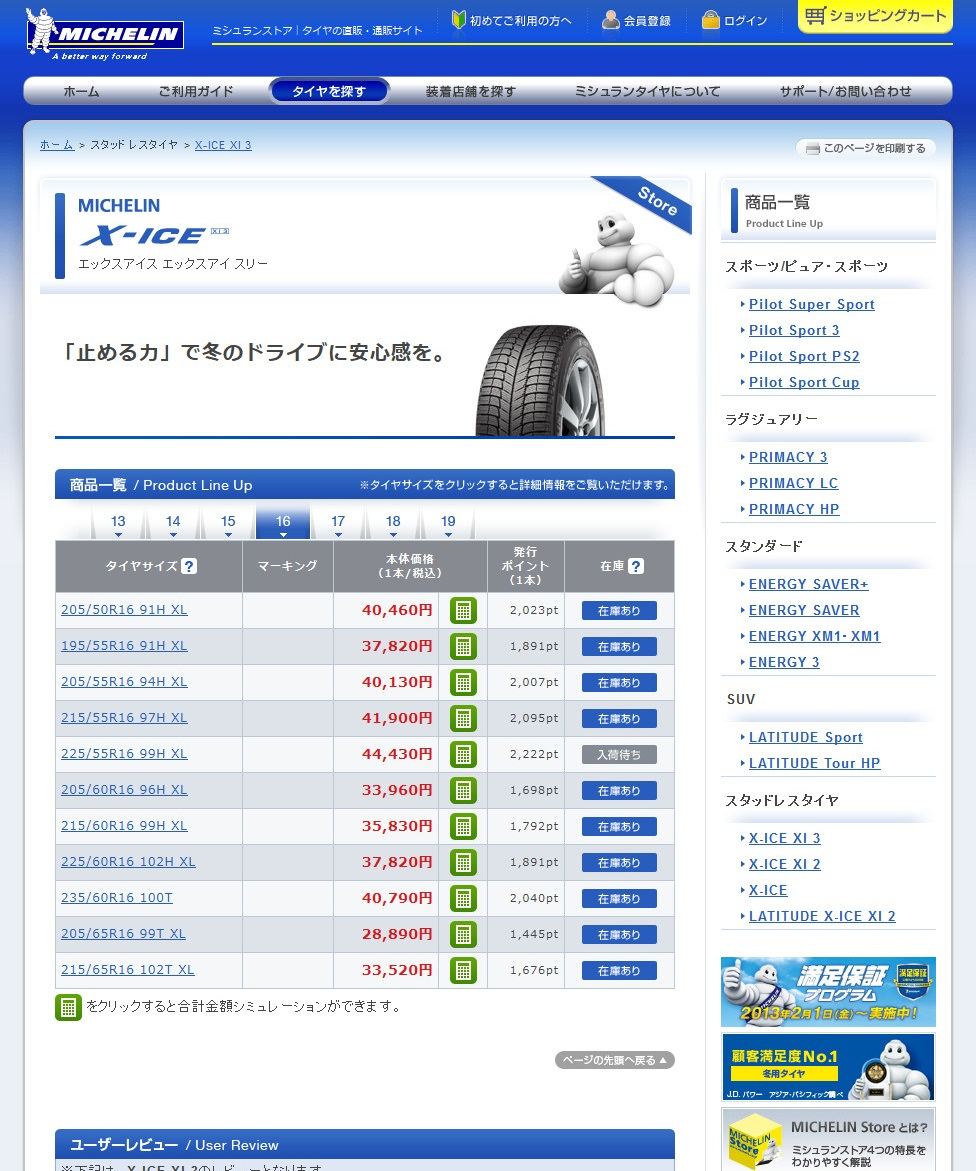Screen dimensions: 976x1171
Task: Open the shopping cart
Action: (x=874, y=17)
